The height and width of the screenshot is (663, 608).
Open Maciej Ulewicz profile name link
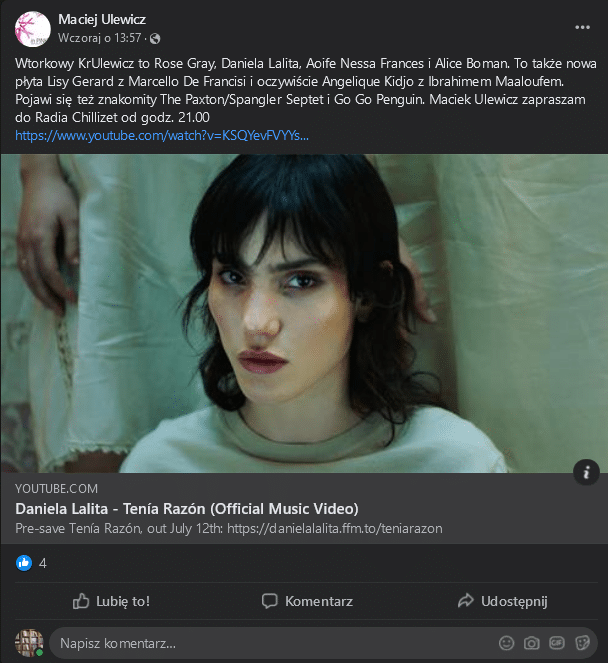click(102, 19)
